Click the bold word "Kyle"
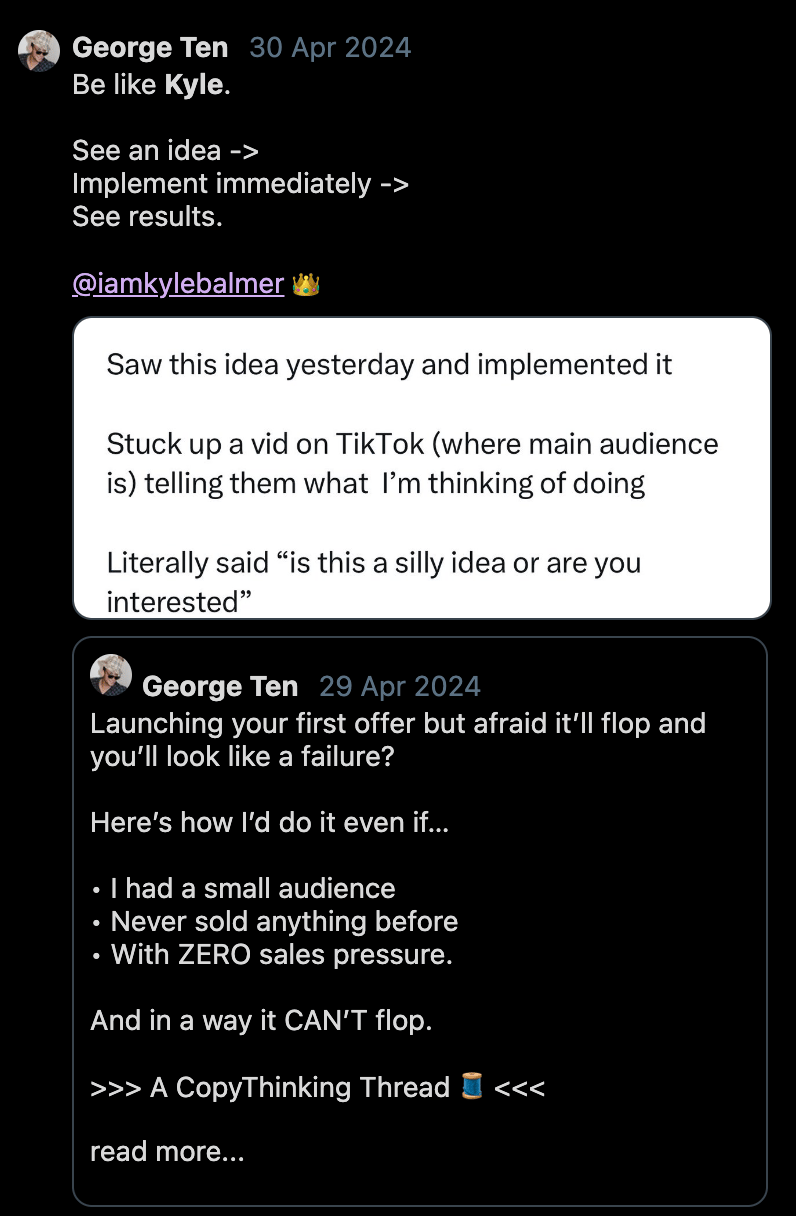The image size is (796, 1216). point(194,85)
